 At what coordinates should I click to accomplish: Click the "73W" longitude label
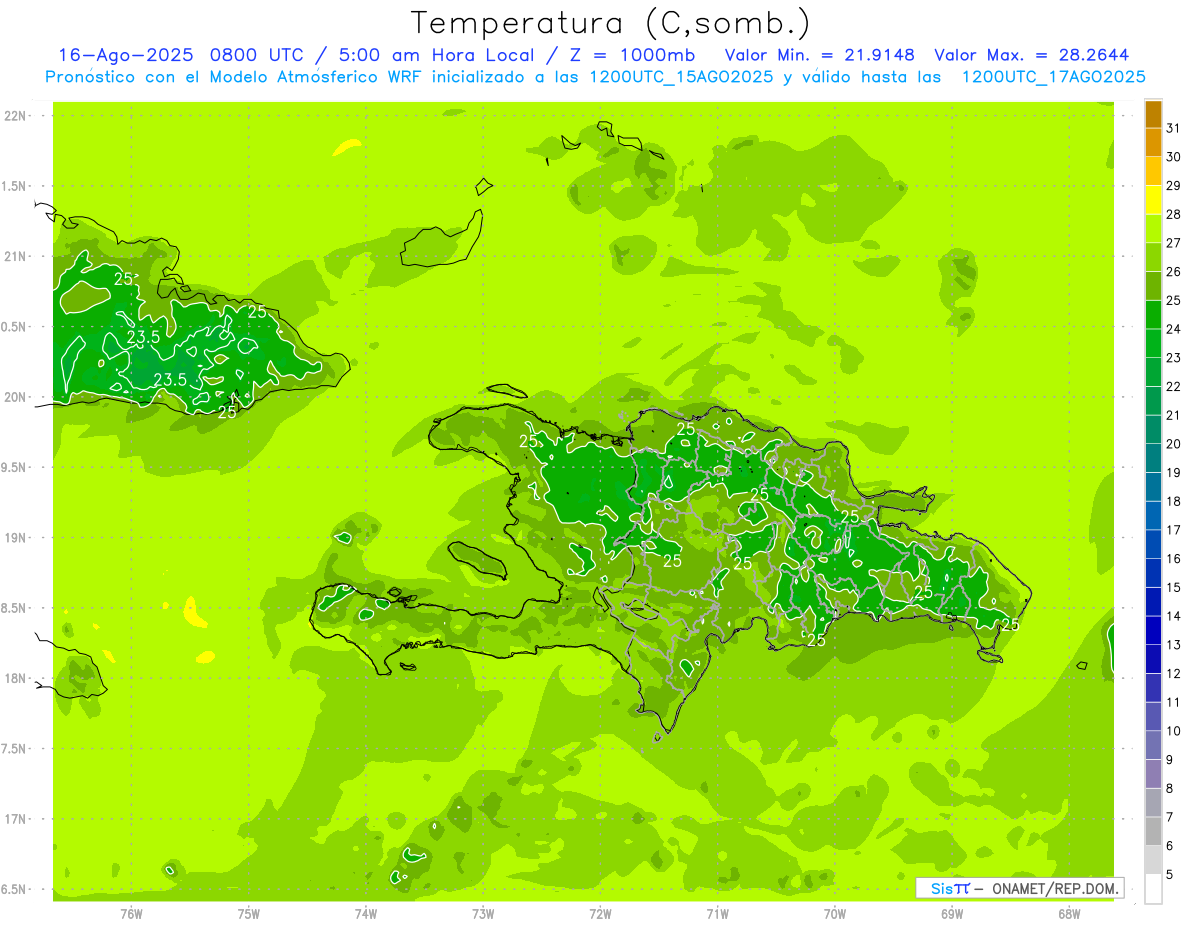tap(483, 914)
